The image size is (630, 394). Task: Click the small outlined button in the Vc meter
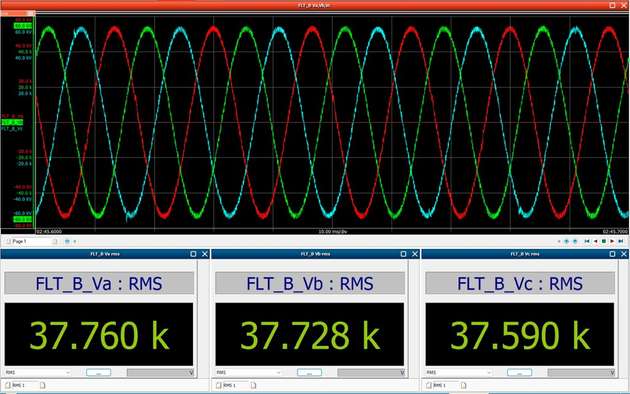(x=520, y=373)
